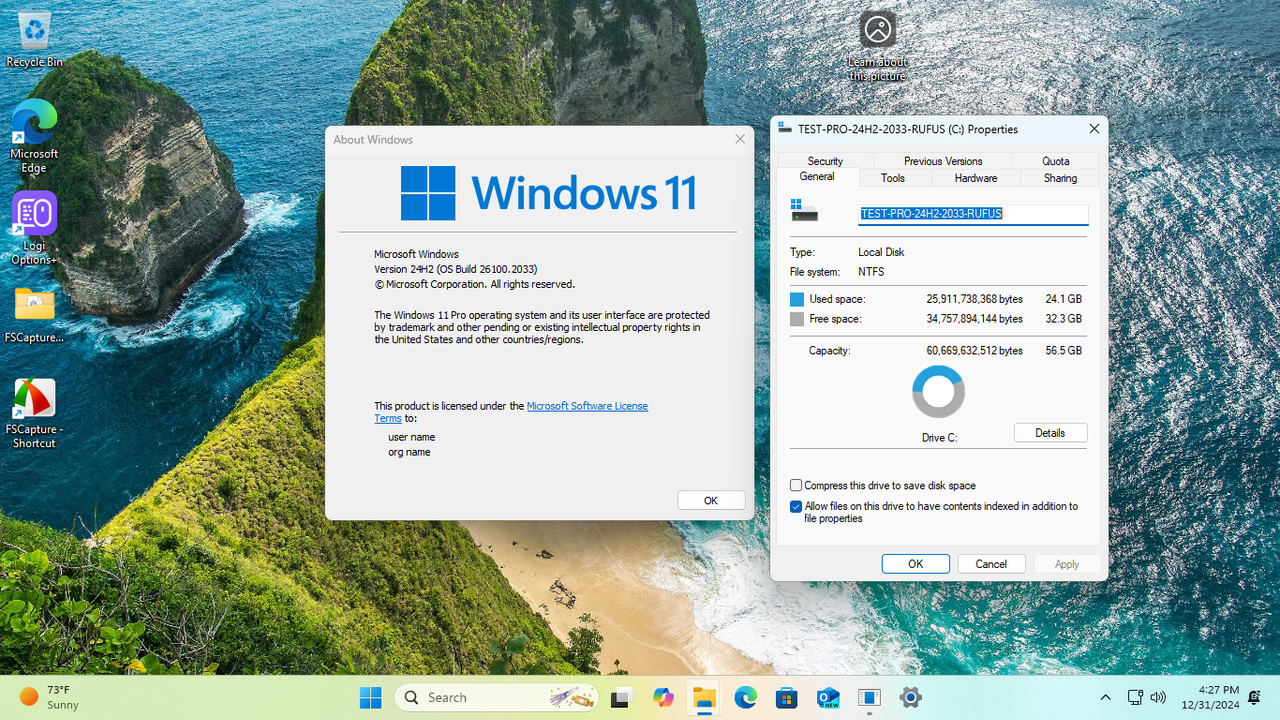
Task: Close the C: Properties window
Action: [1094, 129]
